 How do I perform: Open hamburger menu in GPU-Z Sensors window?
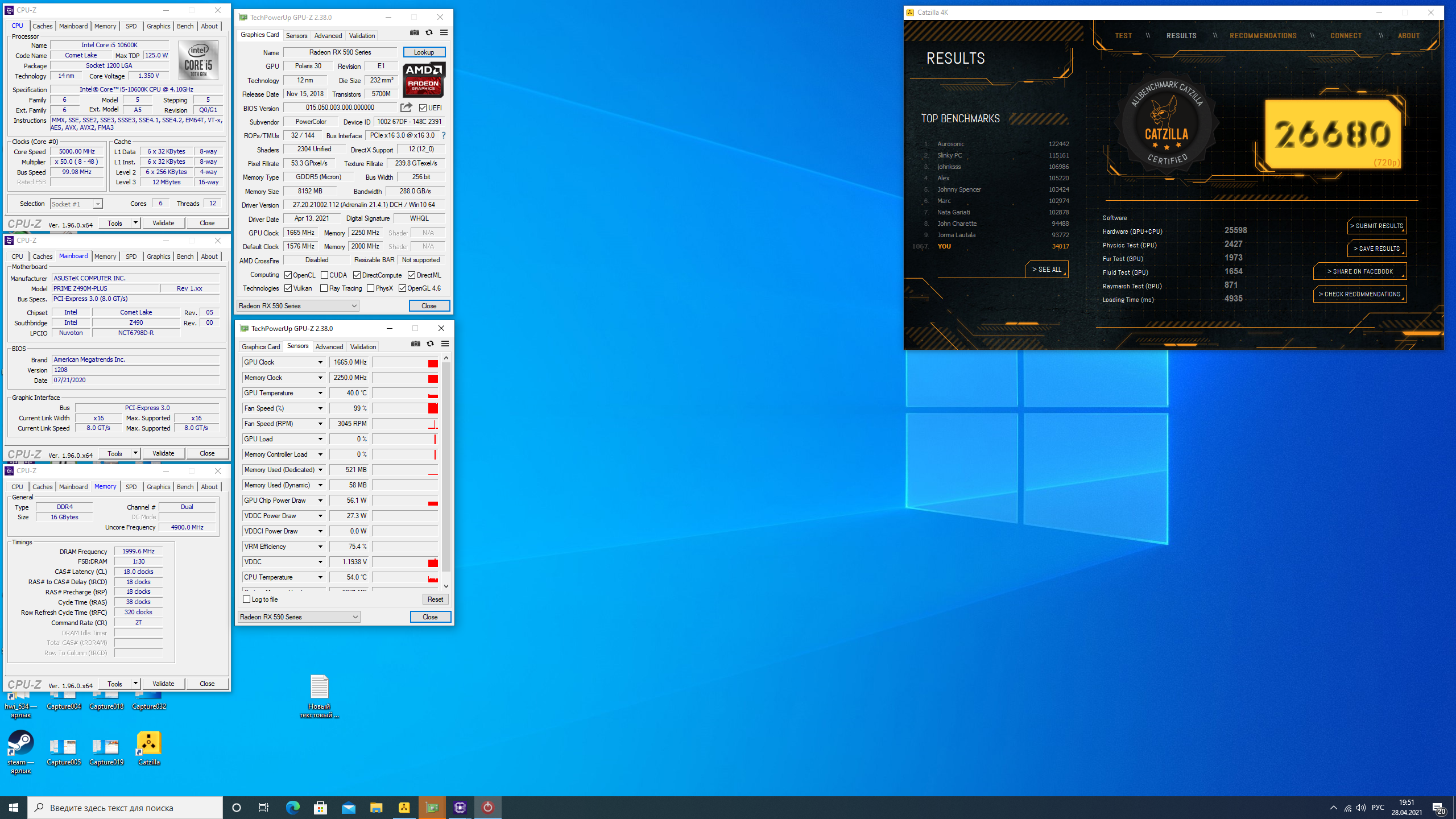tap(445, 344)
